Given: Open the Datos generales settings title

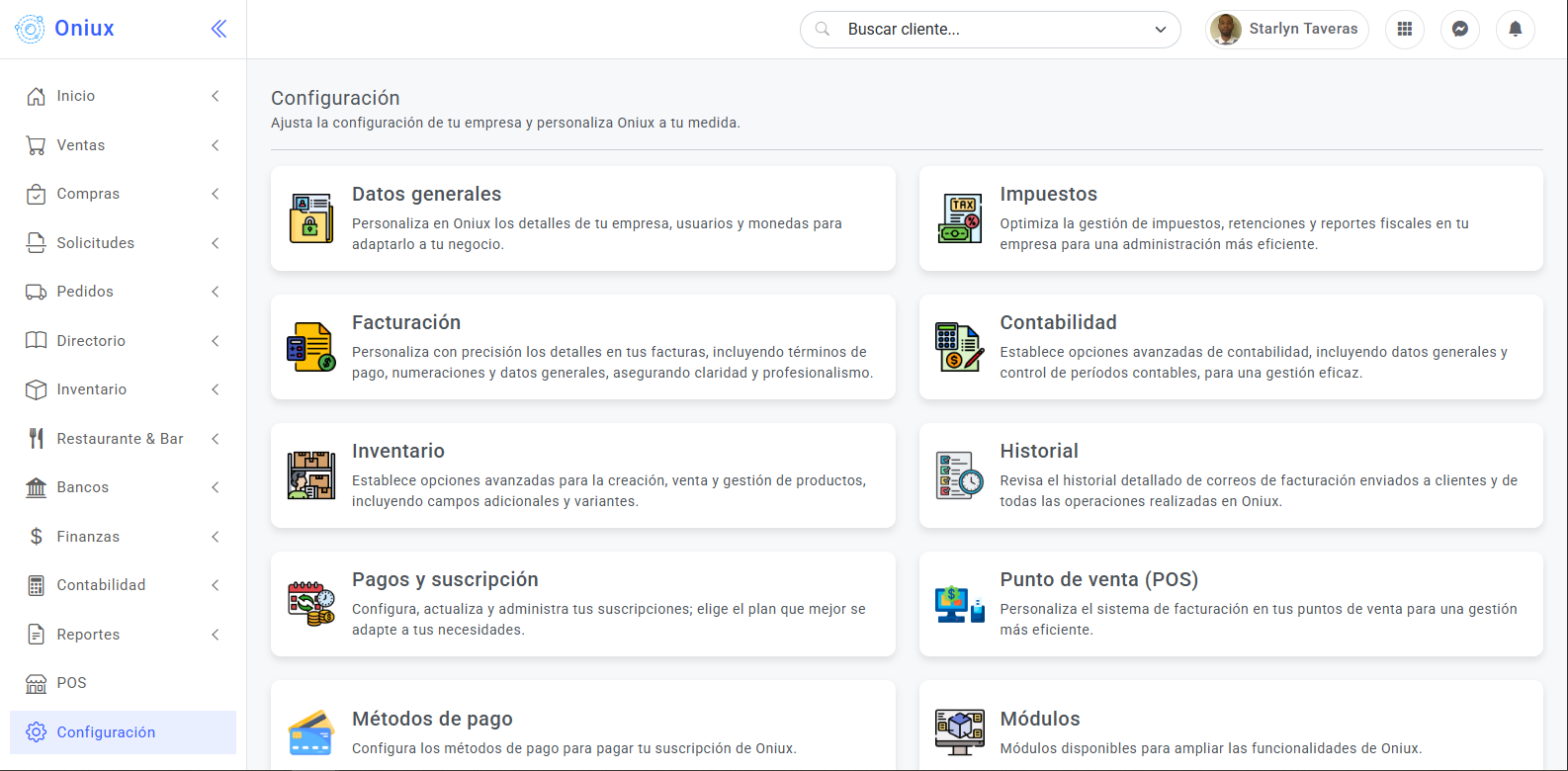Looking at the screenshot, I should (426, 195).
